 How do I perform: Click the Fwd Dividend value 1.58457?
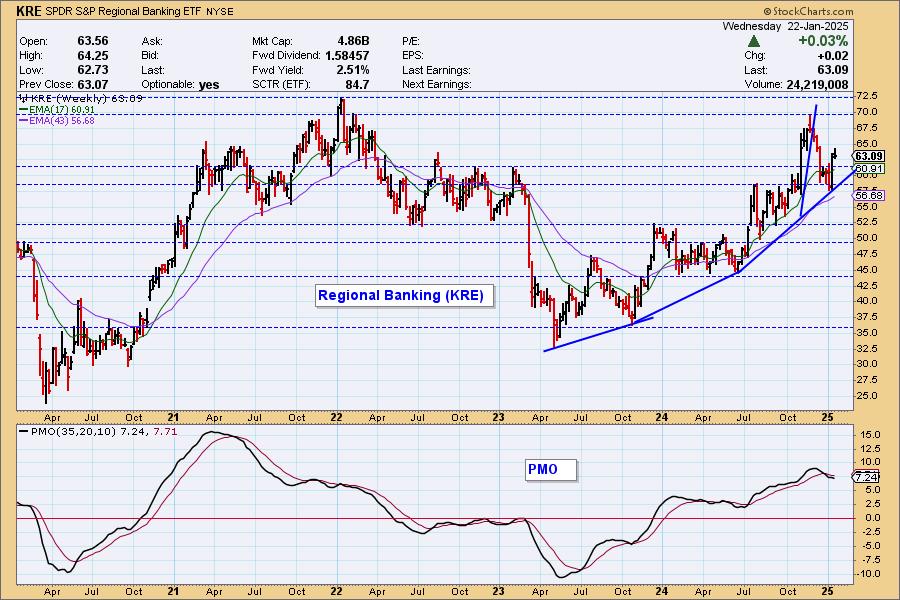(x=347, y=56)
